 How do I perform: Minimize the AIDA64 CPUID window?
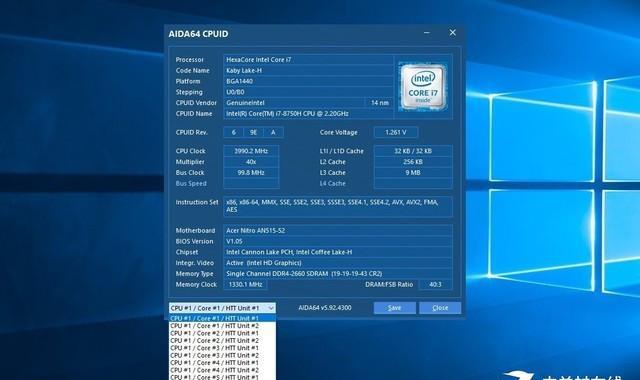point(427,33)
